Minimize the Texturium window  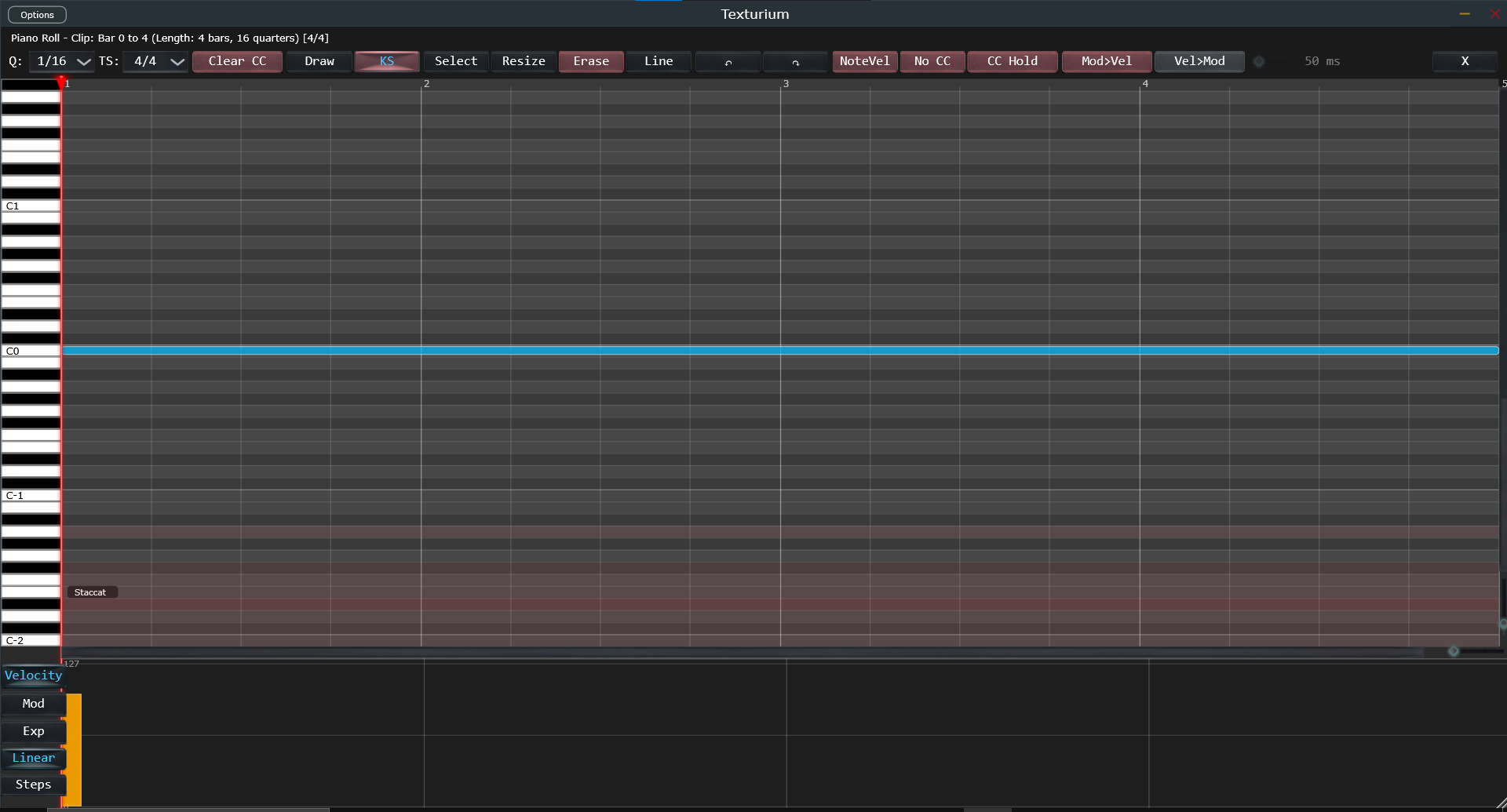[x=1465, y=14]
